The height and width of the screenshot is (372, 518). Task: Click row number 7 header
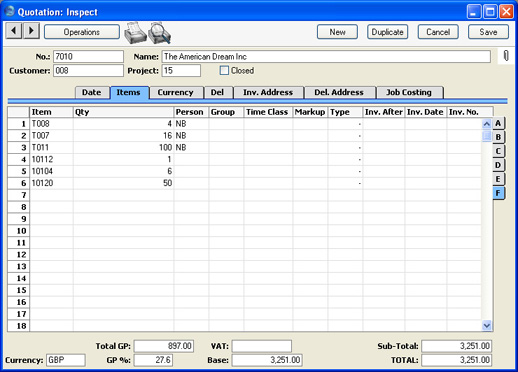(x=19, y=195)
